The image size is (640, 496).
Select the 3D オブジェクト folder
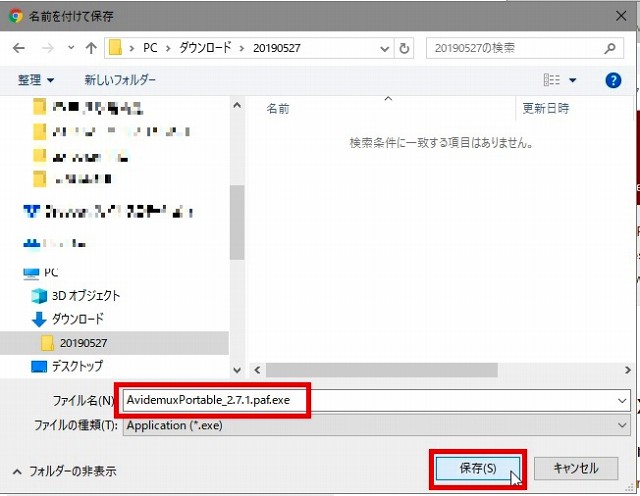pyautogui.click(x=85, y=295)
